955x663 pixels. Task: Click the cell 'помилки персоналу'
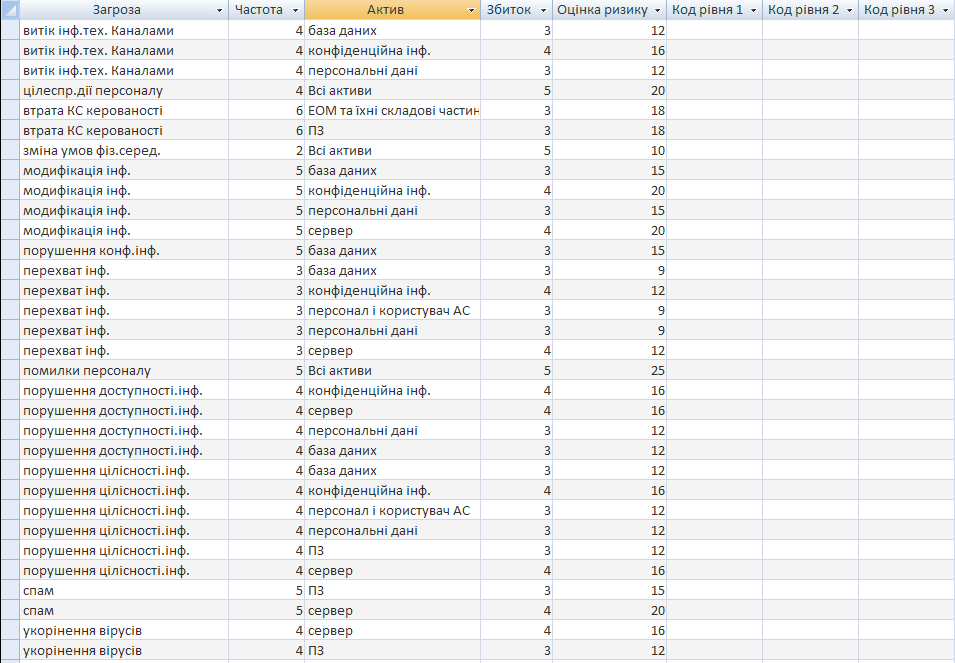124,371
